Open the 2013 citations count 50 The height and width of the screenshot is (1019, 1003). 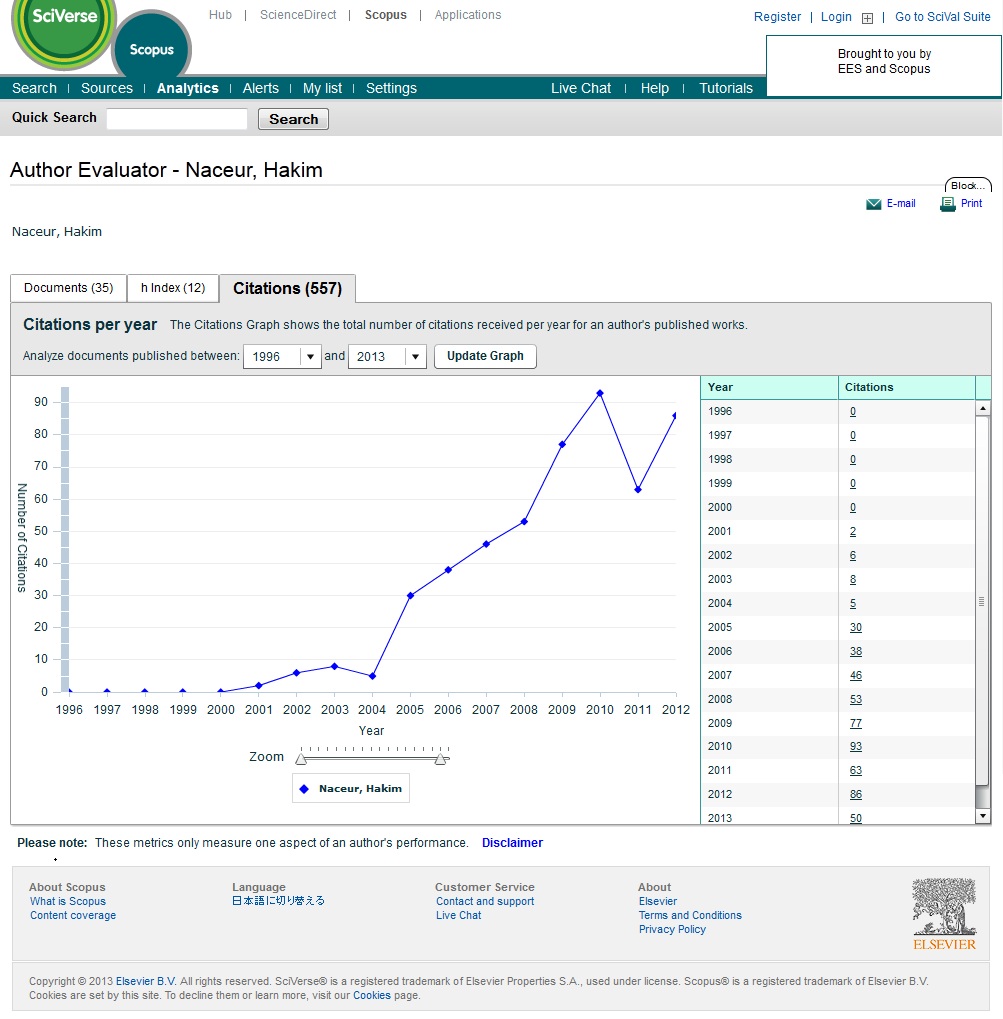[855, 818]
